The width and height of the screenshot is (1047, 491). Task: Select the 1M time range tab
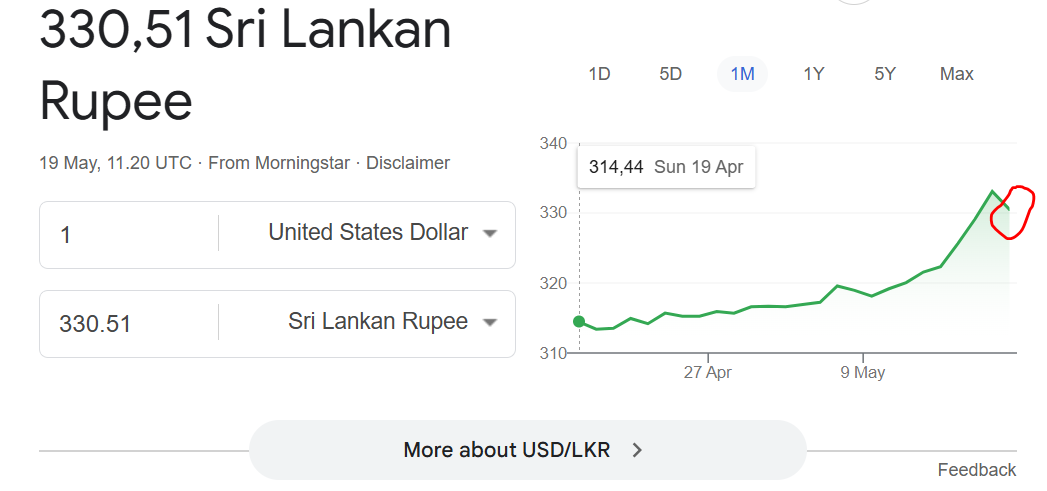743,73
